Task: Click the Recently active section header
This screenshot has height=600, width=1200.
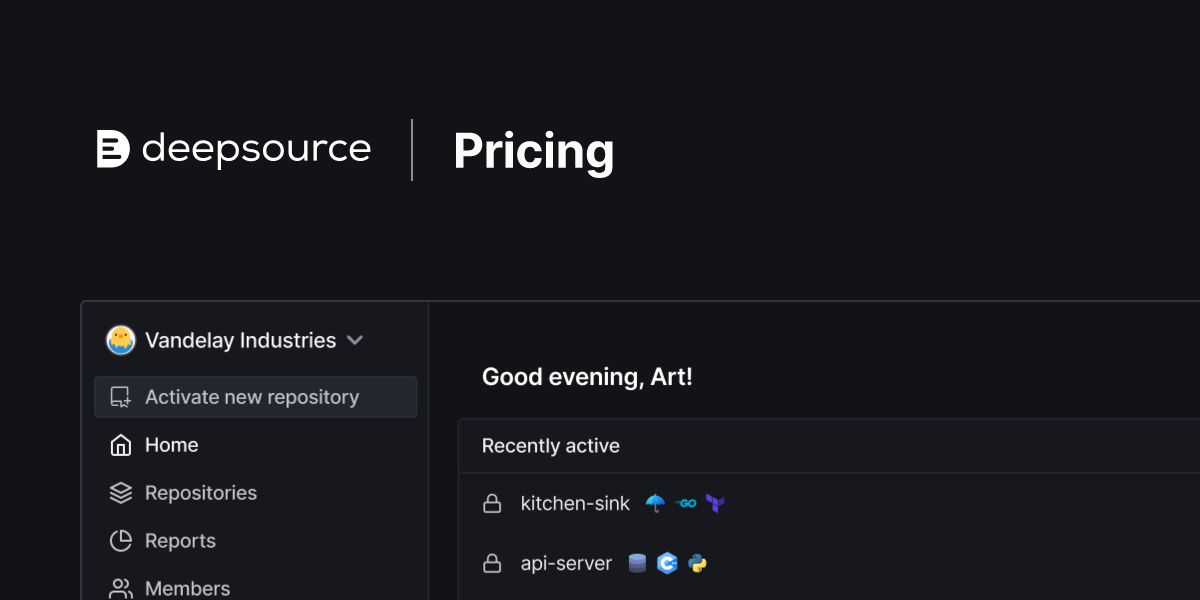Action: (551, 446)
